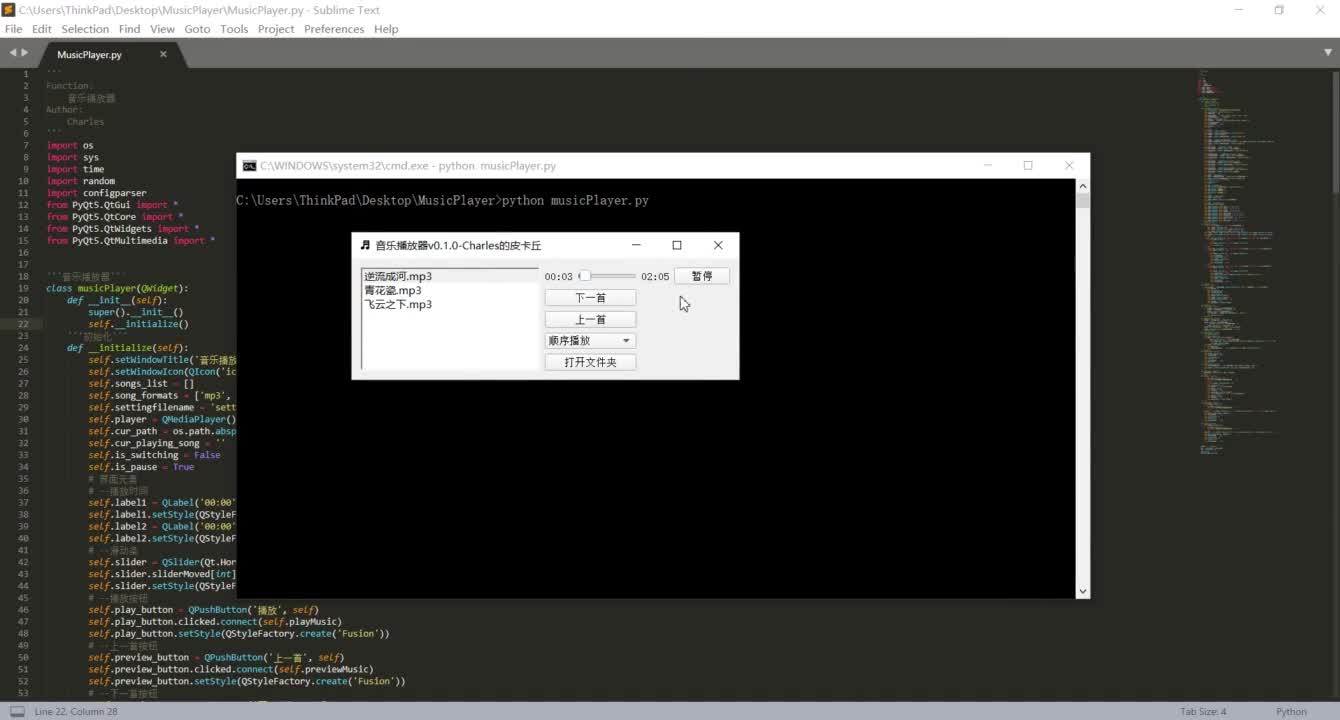Minimize the music player window
Viewport: 1340px width, 720px height.
[x=636, y=245]
